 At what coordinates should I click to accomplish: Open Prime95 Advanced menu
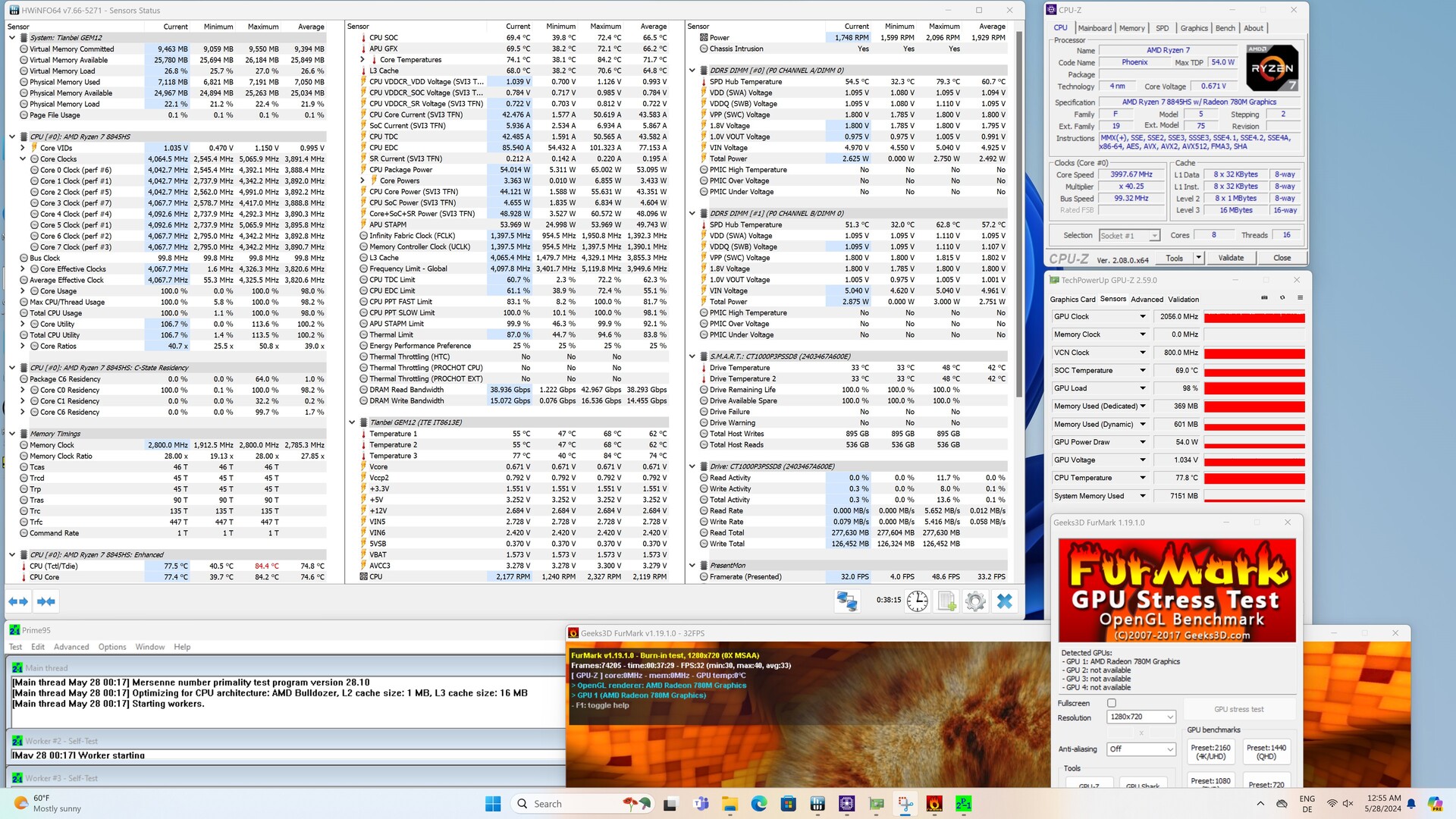pyautogui.click(x=71, y=647)
